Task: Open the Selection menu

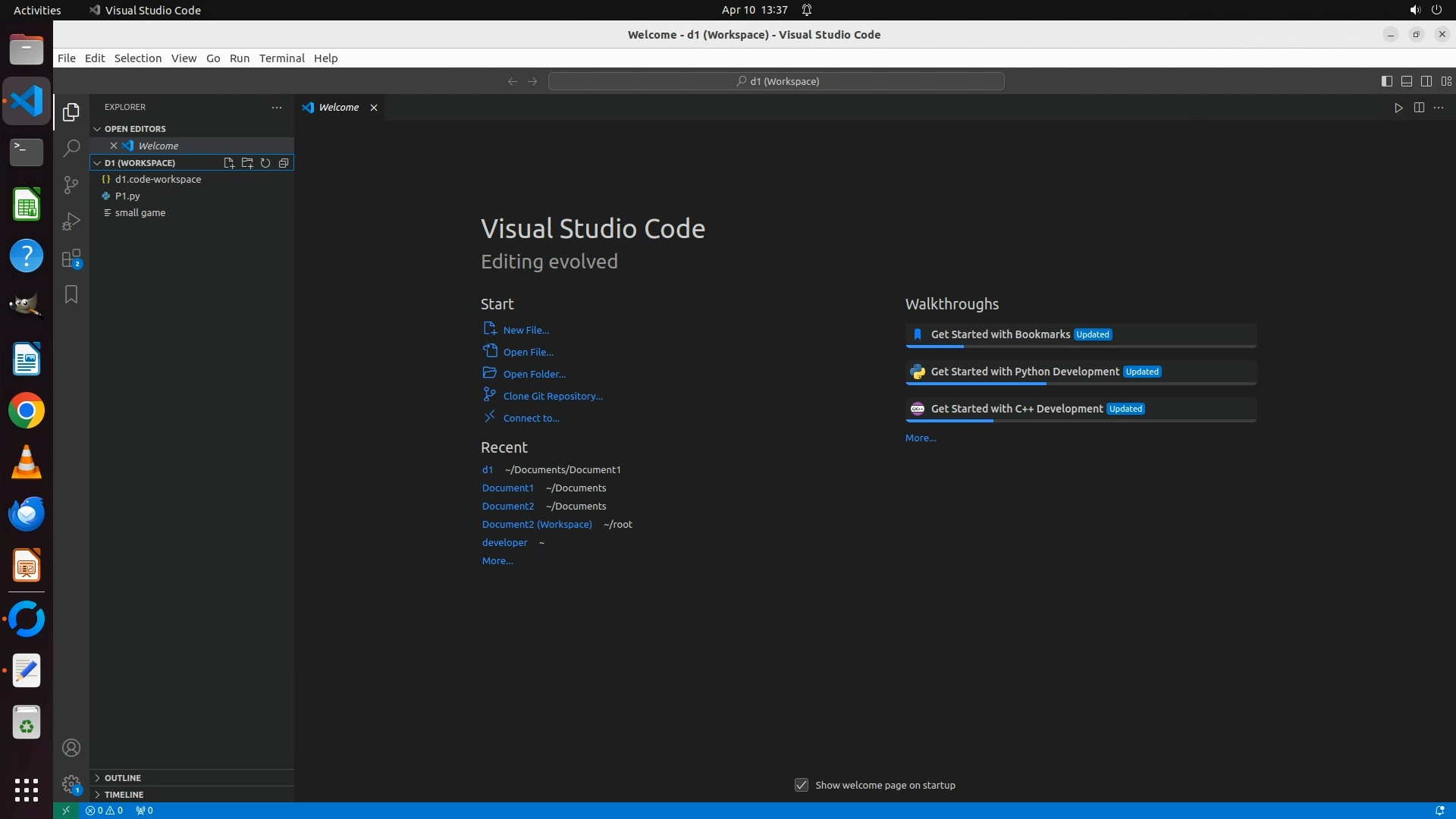Action: pos(137,58)
